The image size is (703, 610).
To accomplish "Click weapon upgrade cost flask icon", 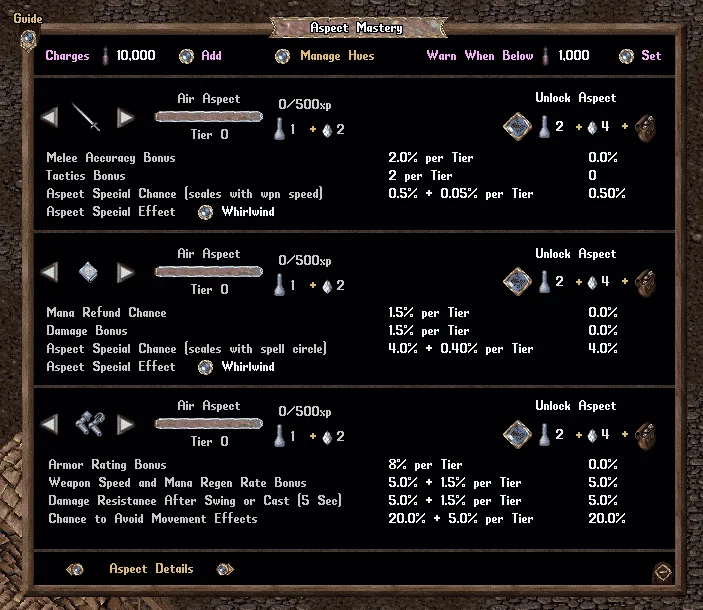I will click(279, 129).
